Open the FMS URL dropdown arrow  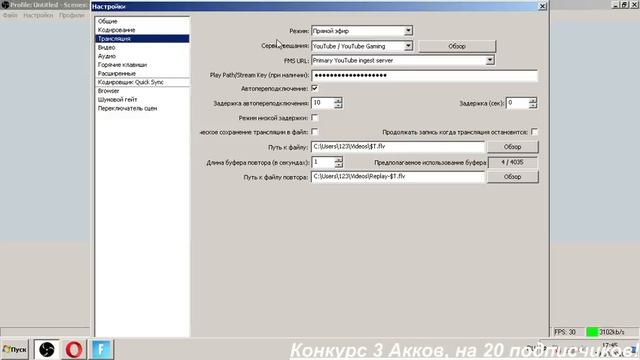point(489,60)
